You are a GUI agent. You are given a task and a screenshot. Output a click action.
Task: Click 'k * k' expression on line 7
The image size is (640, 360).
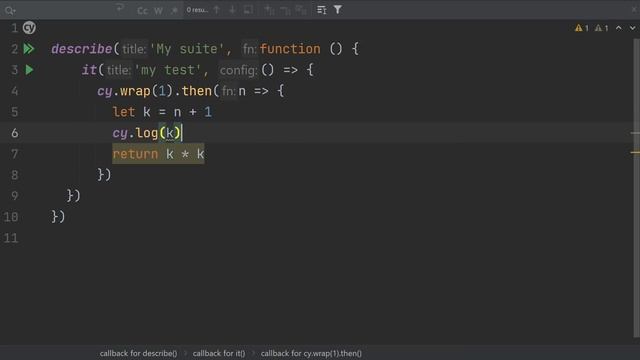(x=185, y=154)
